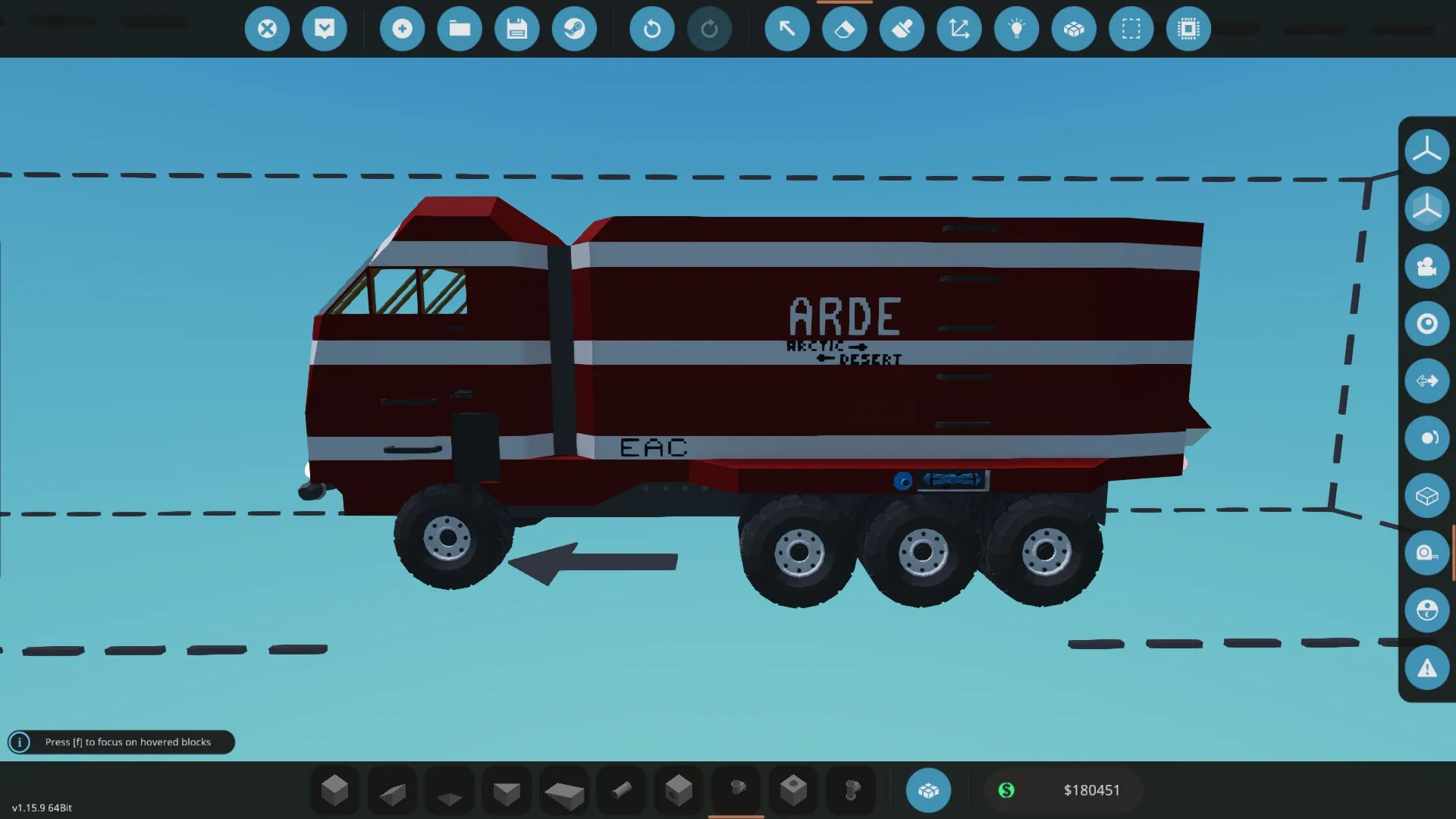Viewport: 1456px width, 819px height.
Task: Expand the dropdown chevron button top-left
Action: [325, 29]
